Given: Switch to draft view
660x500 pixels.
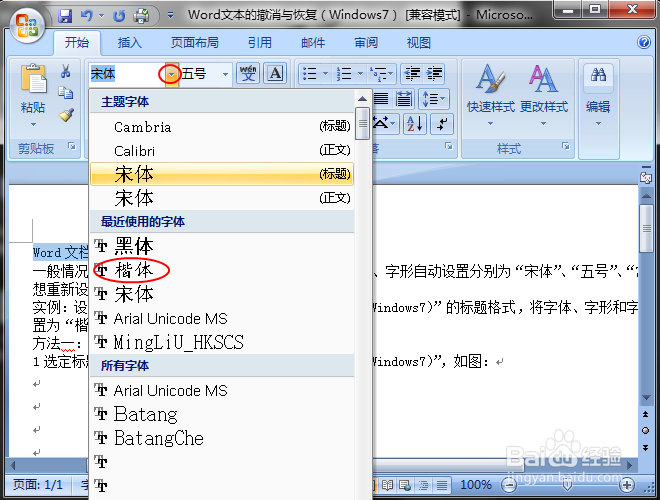Looking at the screenshot, I should 442,485.
